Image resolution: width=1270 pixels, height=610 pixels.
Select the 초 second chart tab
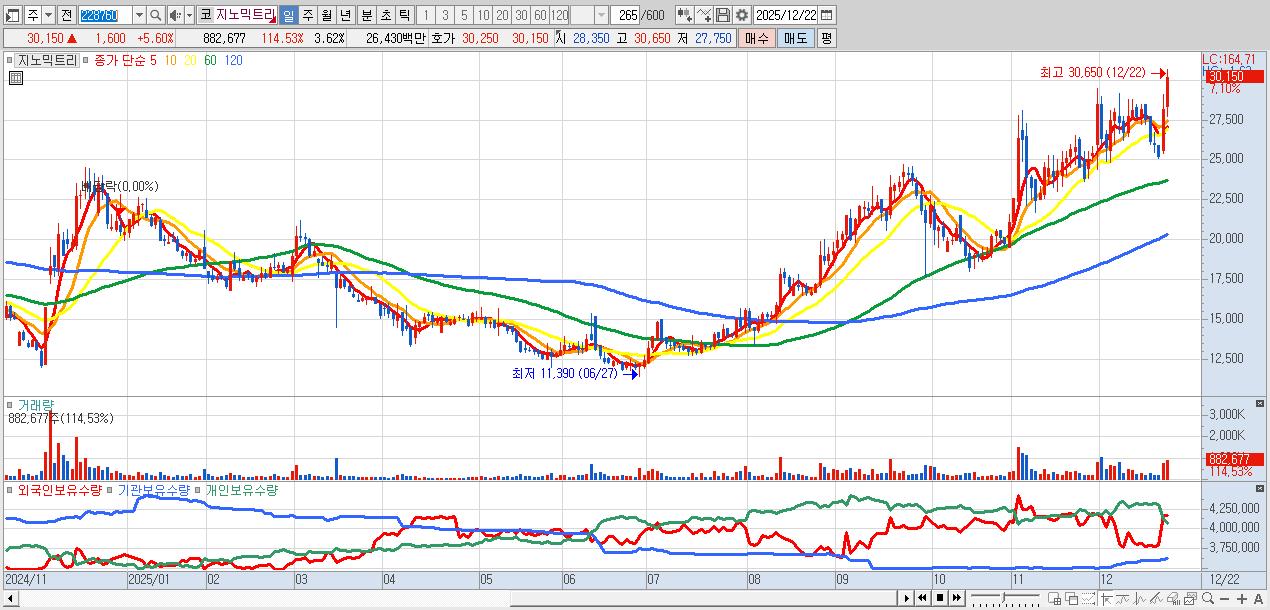click(x=385, y=15)
